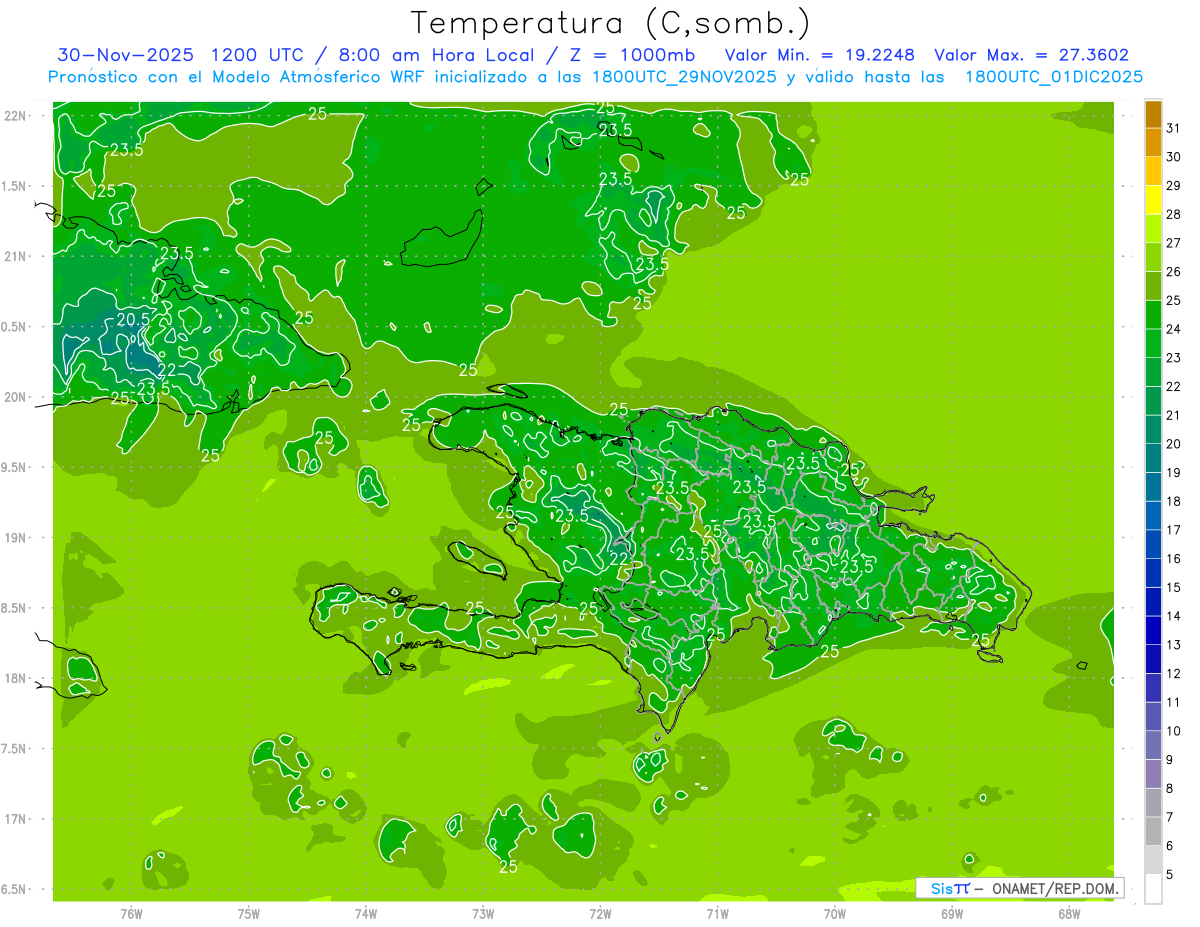
Task: Click the legend value '5'
Action: (1170, 875)
